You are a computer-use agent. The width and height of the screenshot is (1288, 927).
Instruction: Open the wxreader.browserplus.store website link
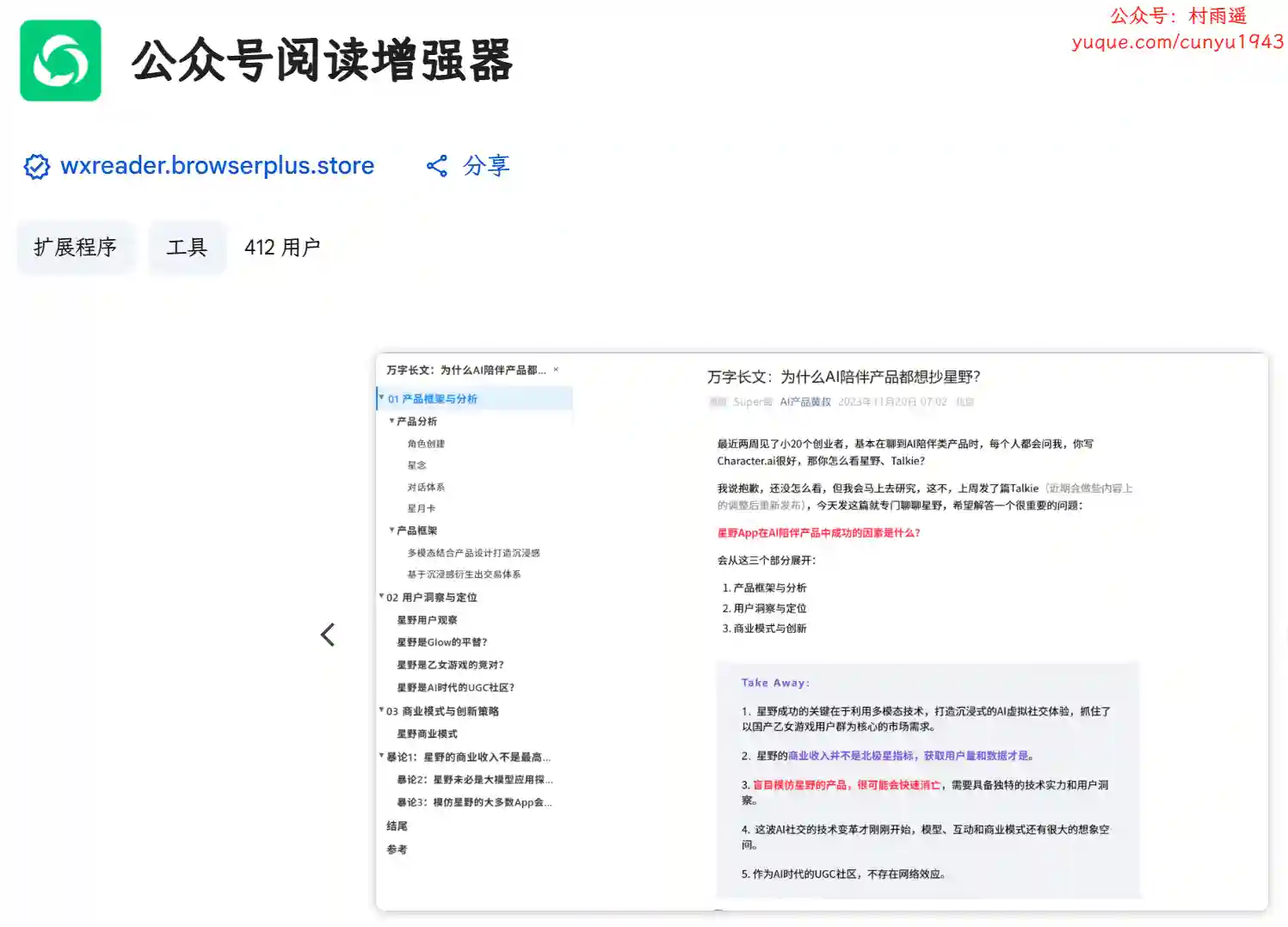click(217, 166)
